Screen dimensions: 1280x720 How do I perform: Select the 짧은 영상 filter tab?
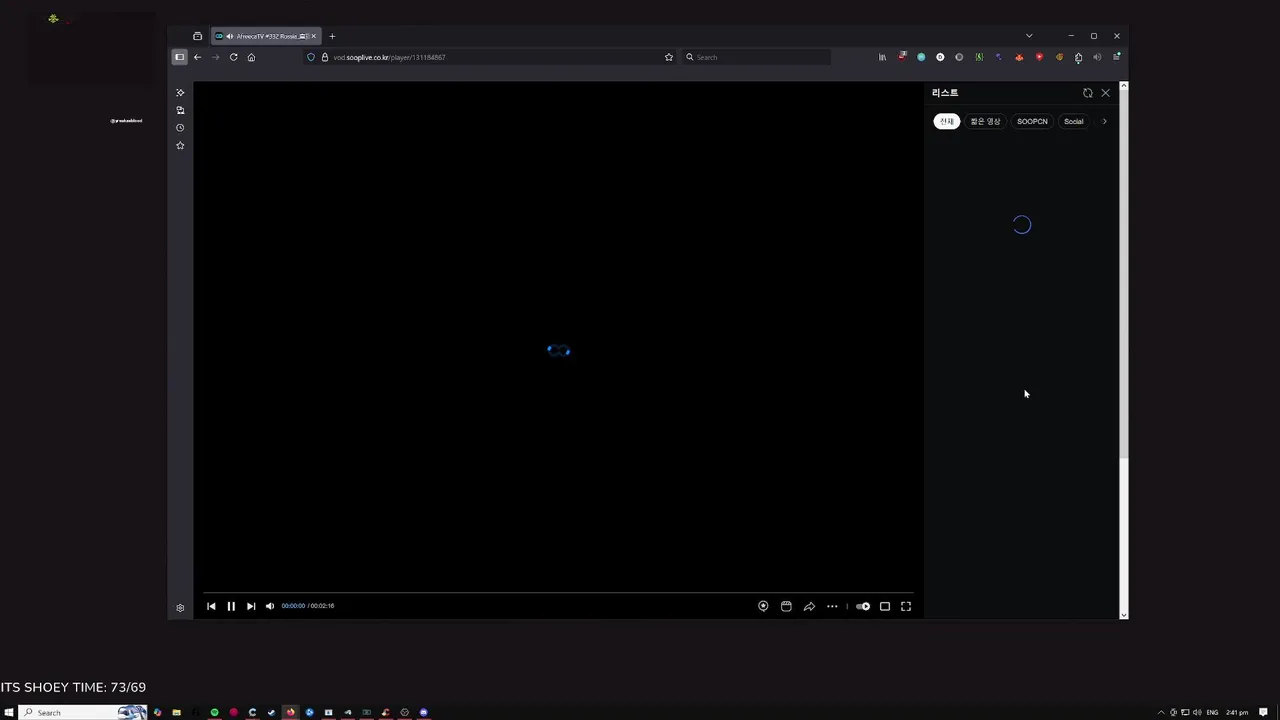(985, 121)
